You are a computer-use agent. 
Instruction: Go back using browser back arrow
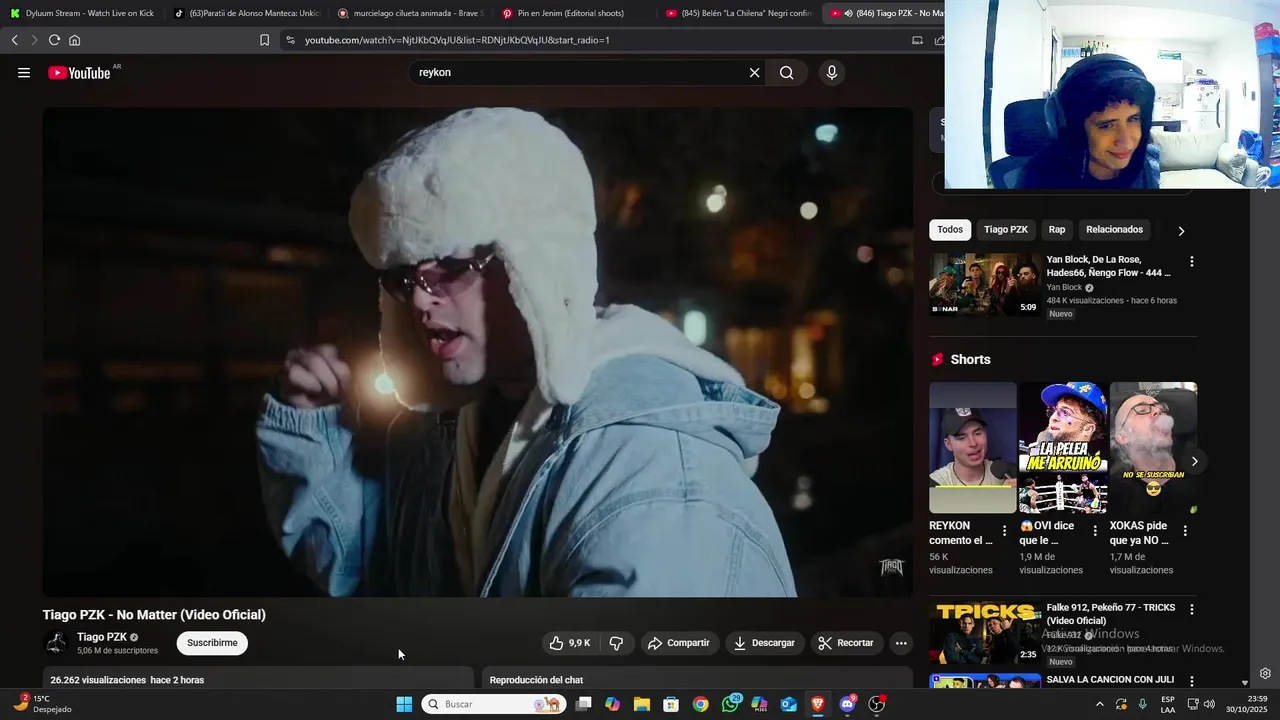(x=14, y=40)
